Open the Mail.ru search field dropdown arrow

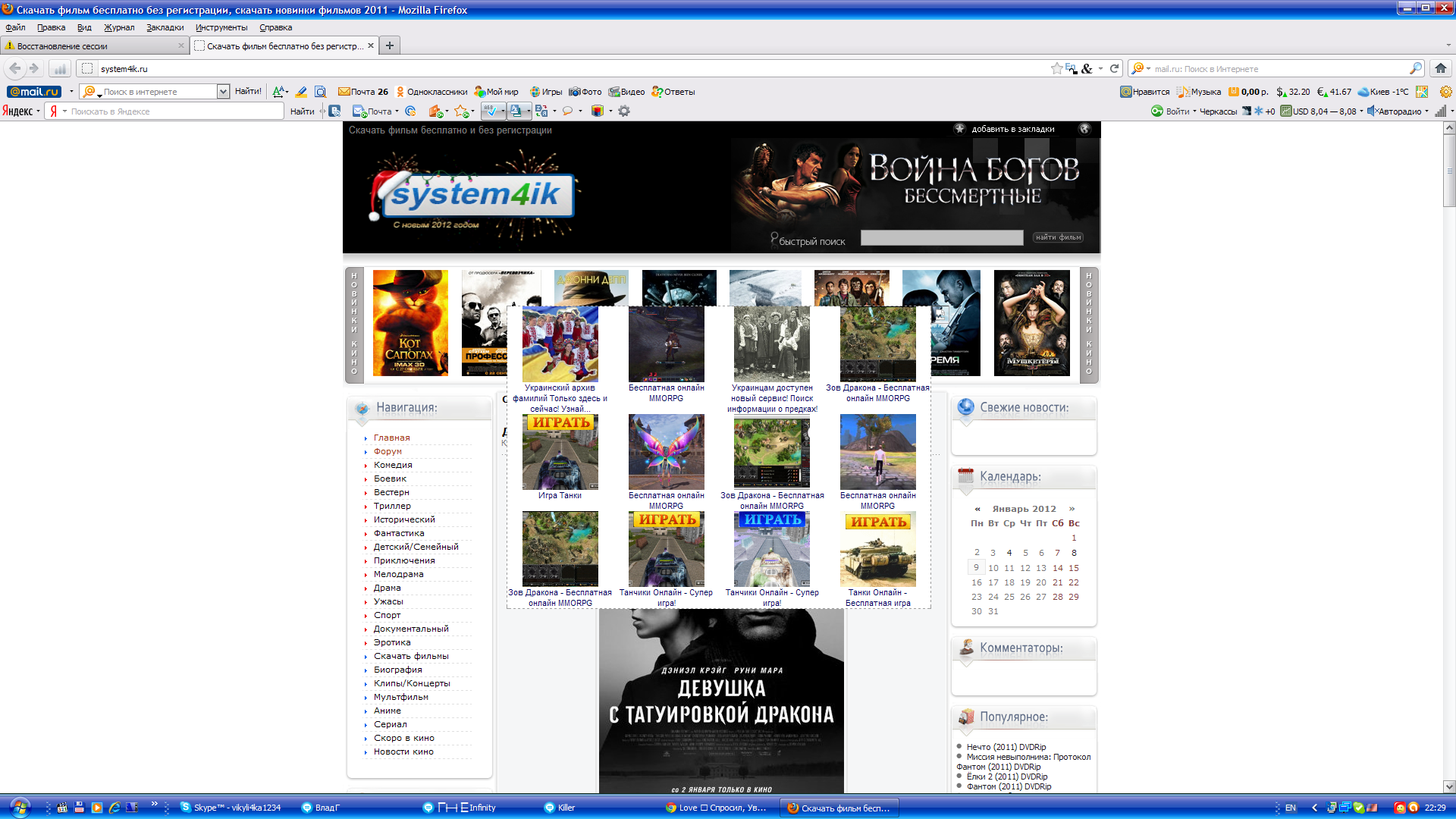pyautogui.click(x=223, y=92)
